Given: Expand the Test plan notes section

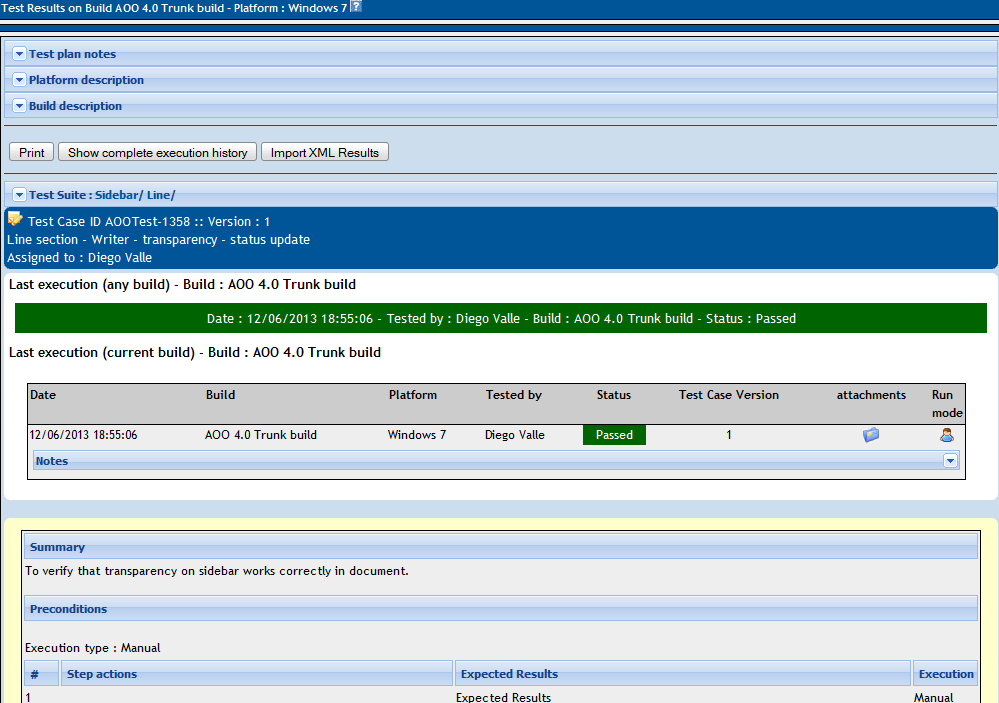Looking at the screenshot, I should [x=19, y=54].
